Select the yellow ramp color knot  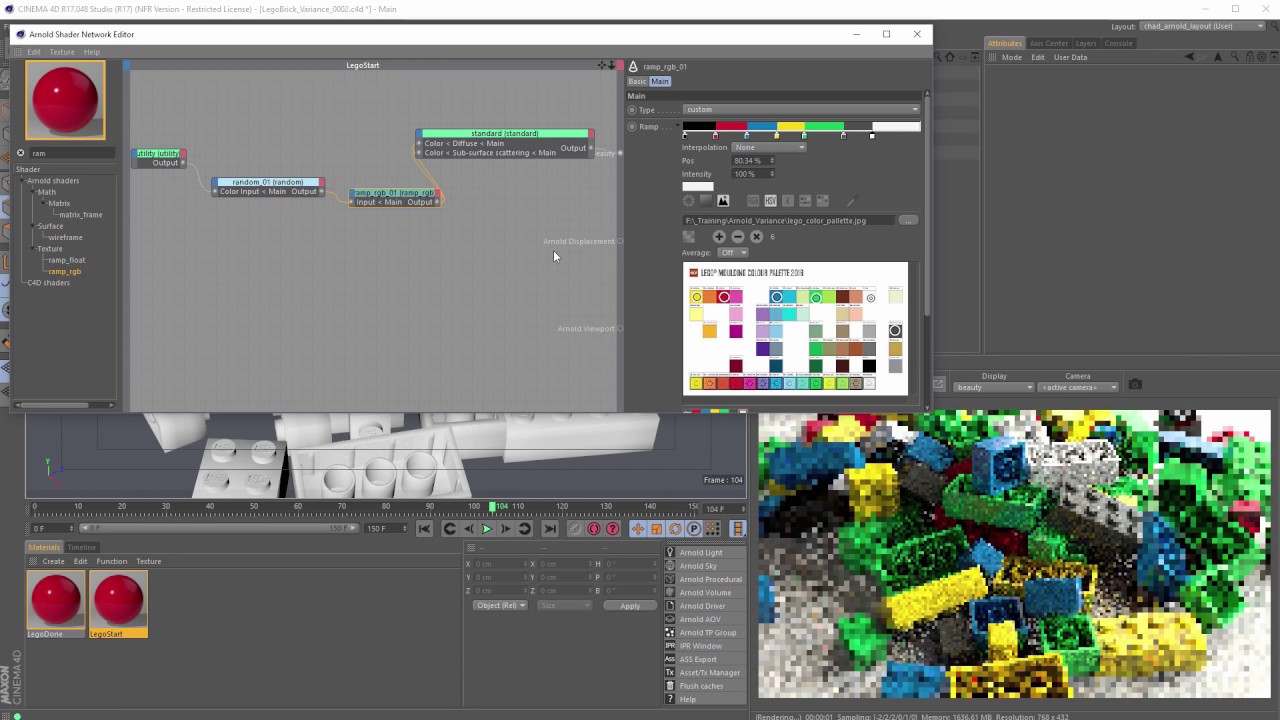coord(775,135)
